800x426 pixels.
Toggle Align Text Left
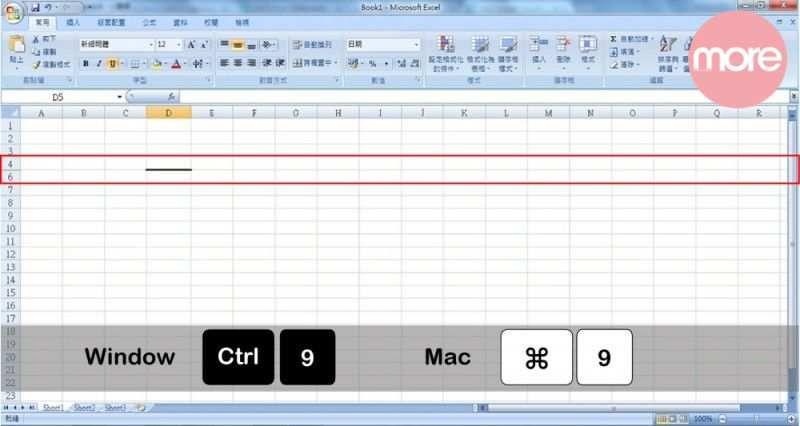pos(224,63)
